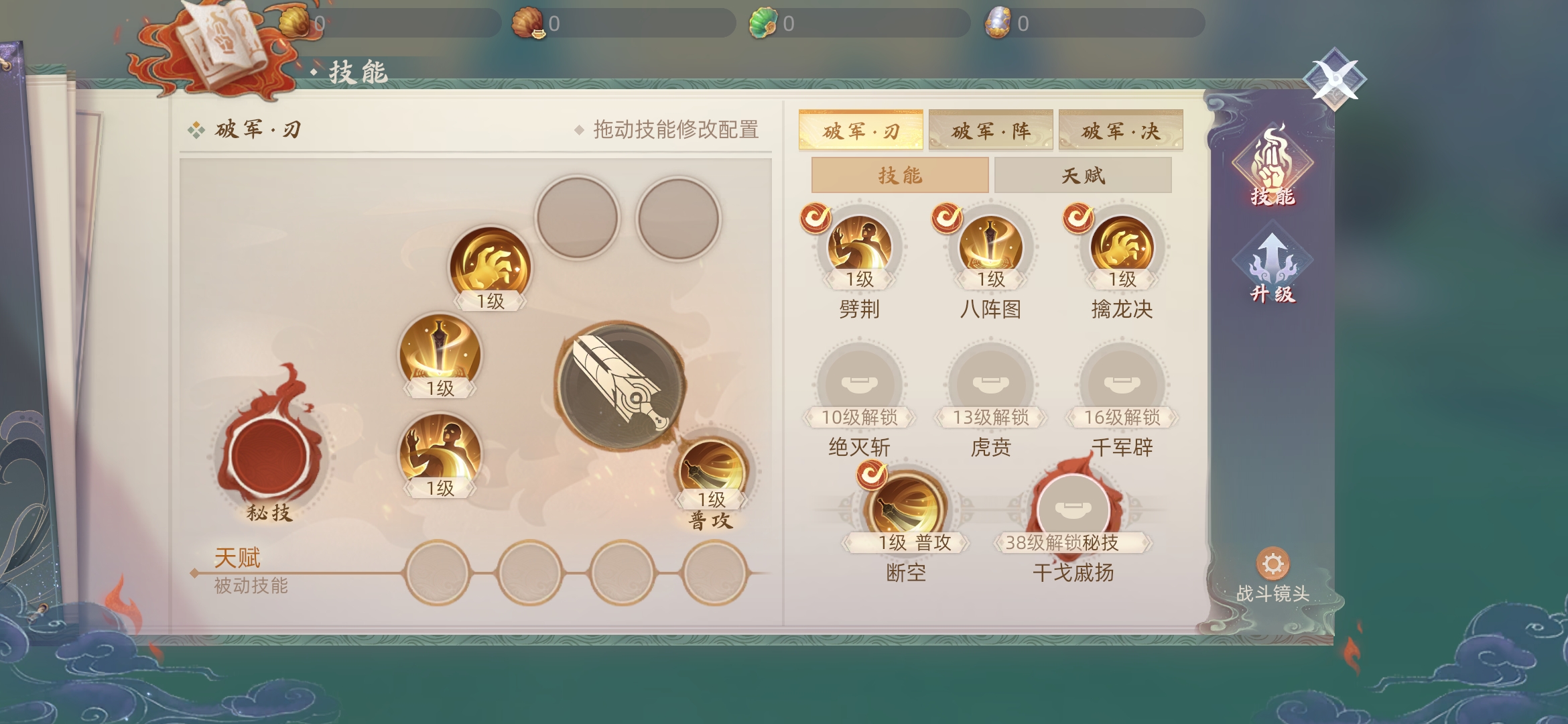Switch to the 破军·阵 tab
Image resolution: width=1568 pixels, height=724 pixels.
click(990, 130)
